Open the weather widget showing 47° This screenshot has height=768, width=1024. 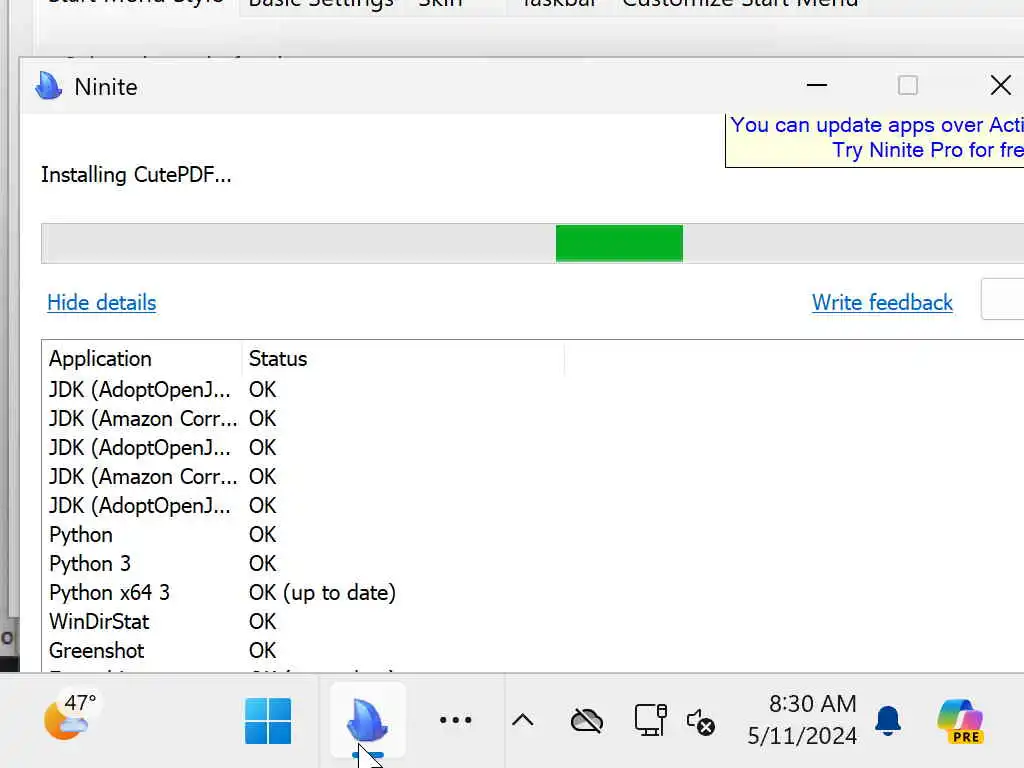(x=71, y=717)
